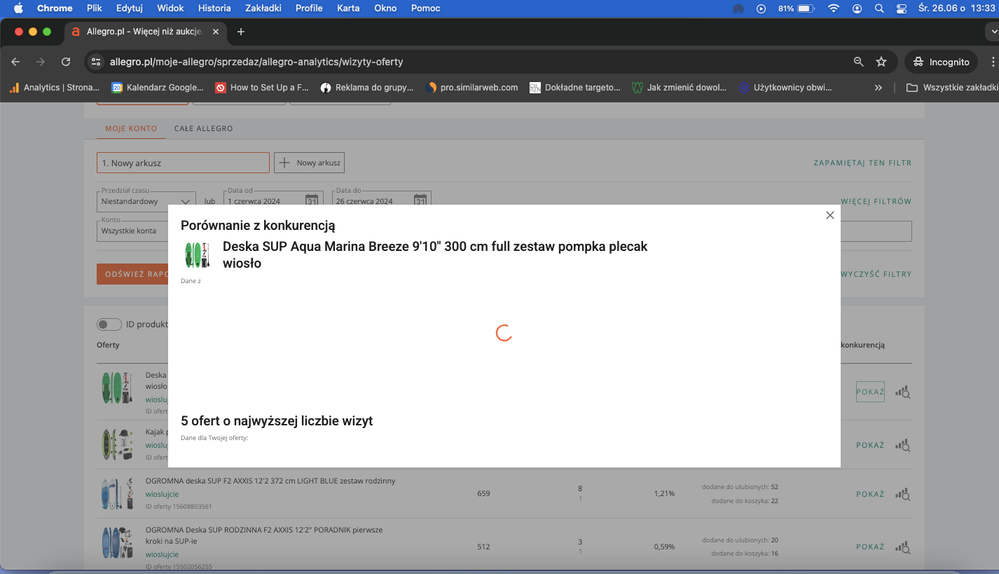999x574 pixels.
Task: Open Spotlight search in menu bar
Action: coord(879,8)
